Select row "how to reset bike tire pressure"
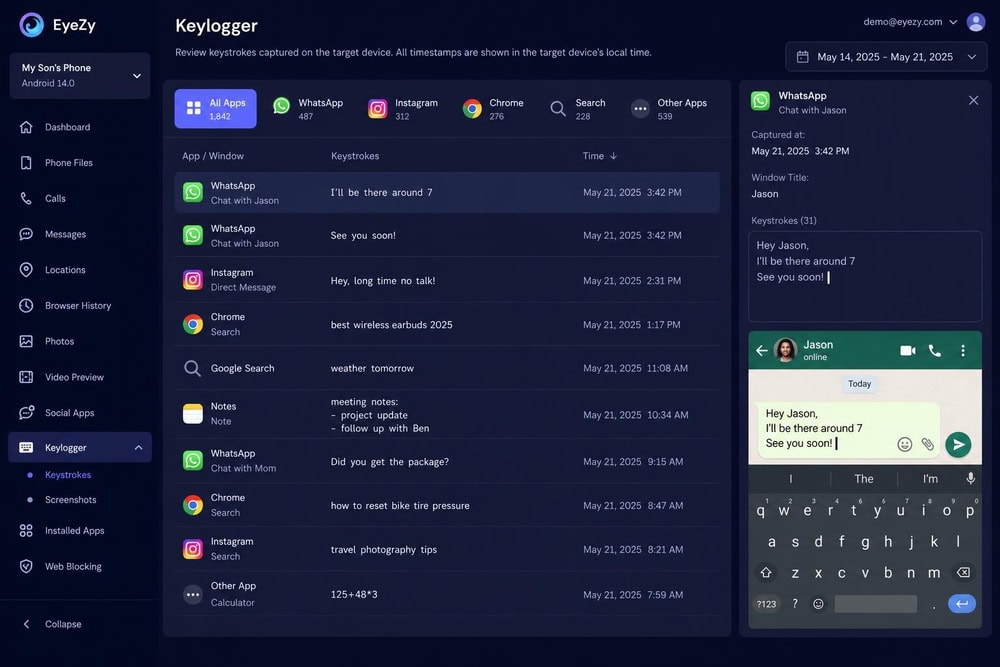 pyautogui.click(x=446, y=505)
